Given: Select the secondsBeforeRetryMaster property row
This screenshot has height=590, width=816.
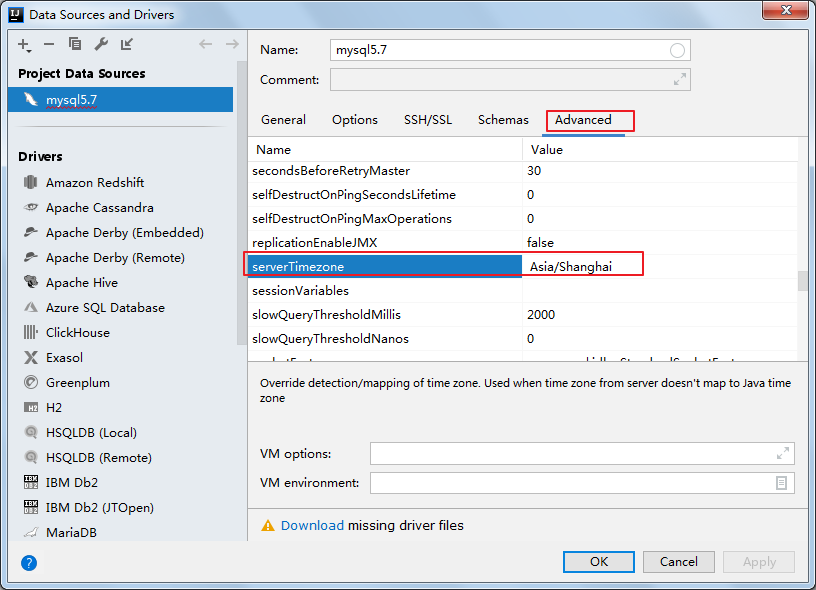Looking at the screenshot, I should pos(522,171).
